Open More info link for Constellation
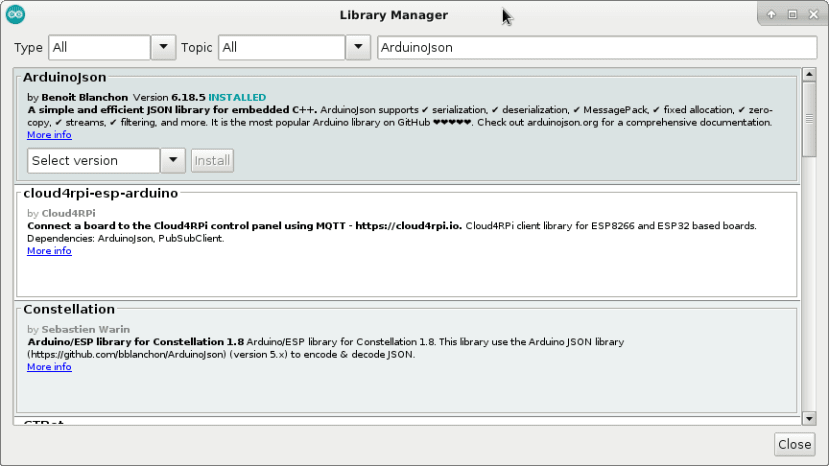829x466 pixels. [49, 367]
